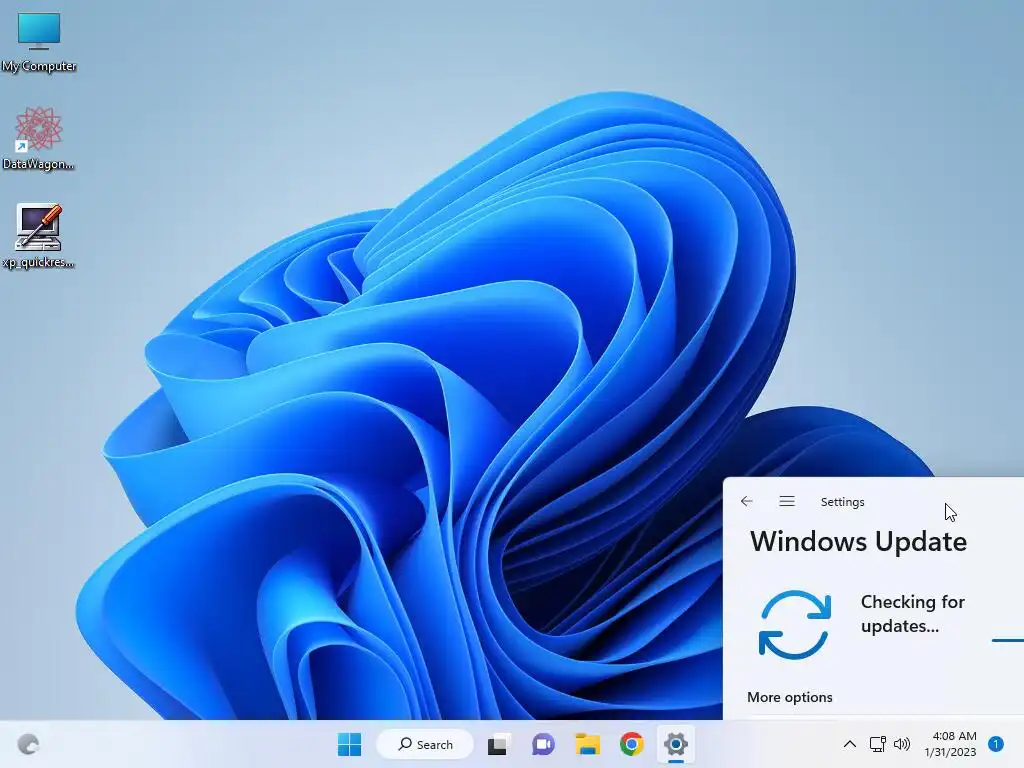Open File Explorer from the taskbar
This screenshot has width=1024, height=768.
587,744
